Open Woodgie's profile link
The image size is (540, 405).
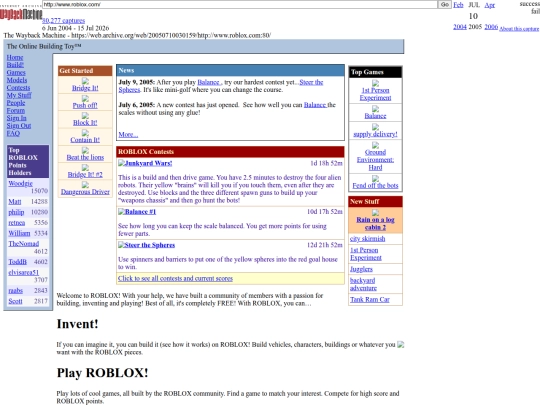pyautogui.click(x=20, y=184)
